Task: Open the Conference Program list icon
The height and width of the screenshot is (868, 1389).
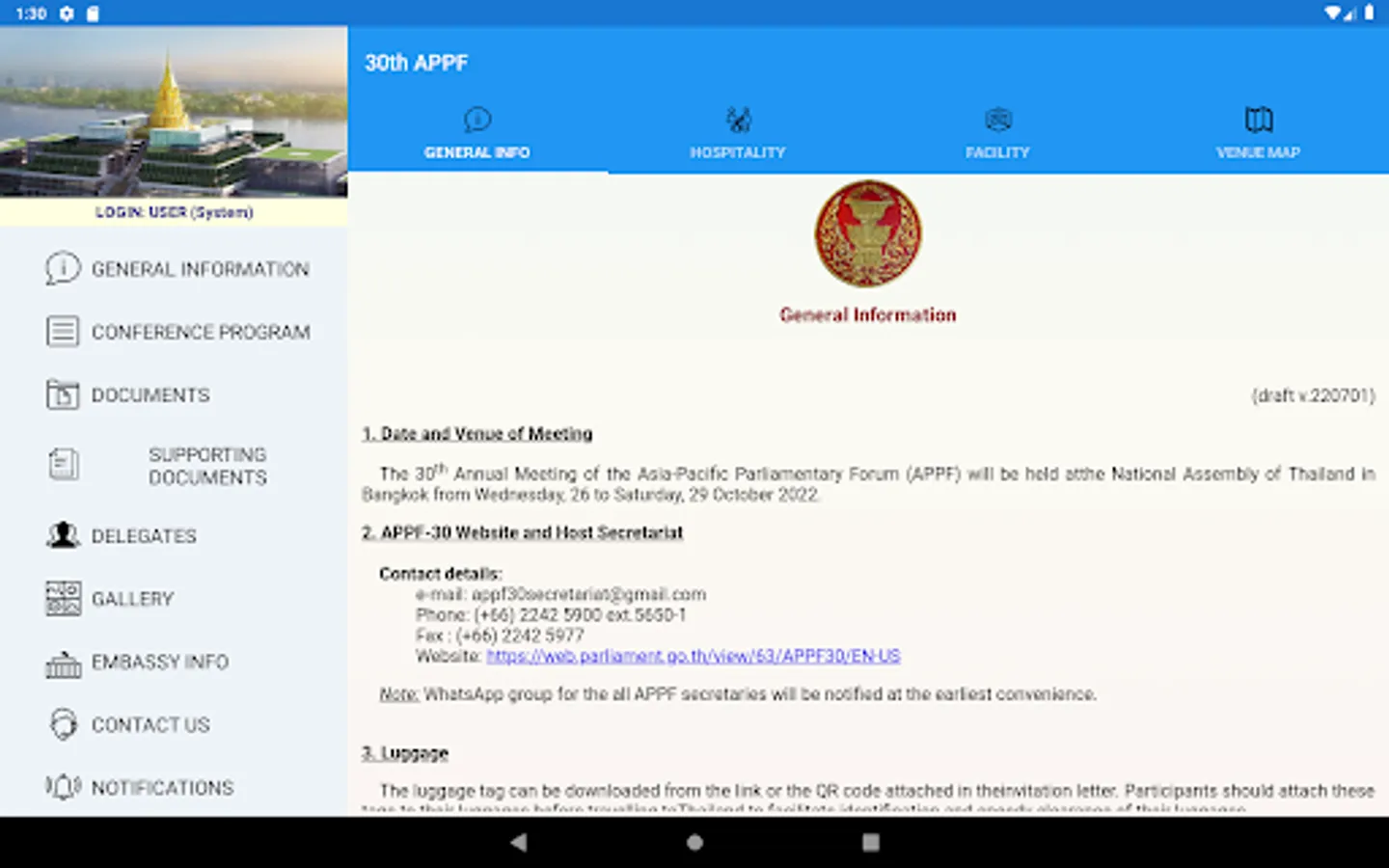Action: (x=63, y=332)
